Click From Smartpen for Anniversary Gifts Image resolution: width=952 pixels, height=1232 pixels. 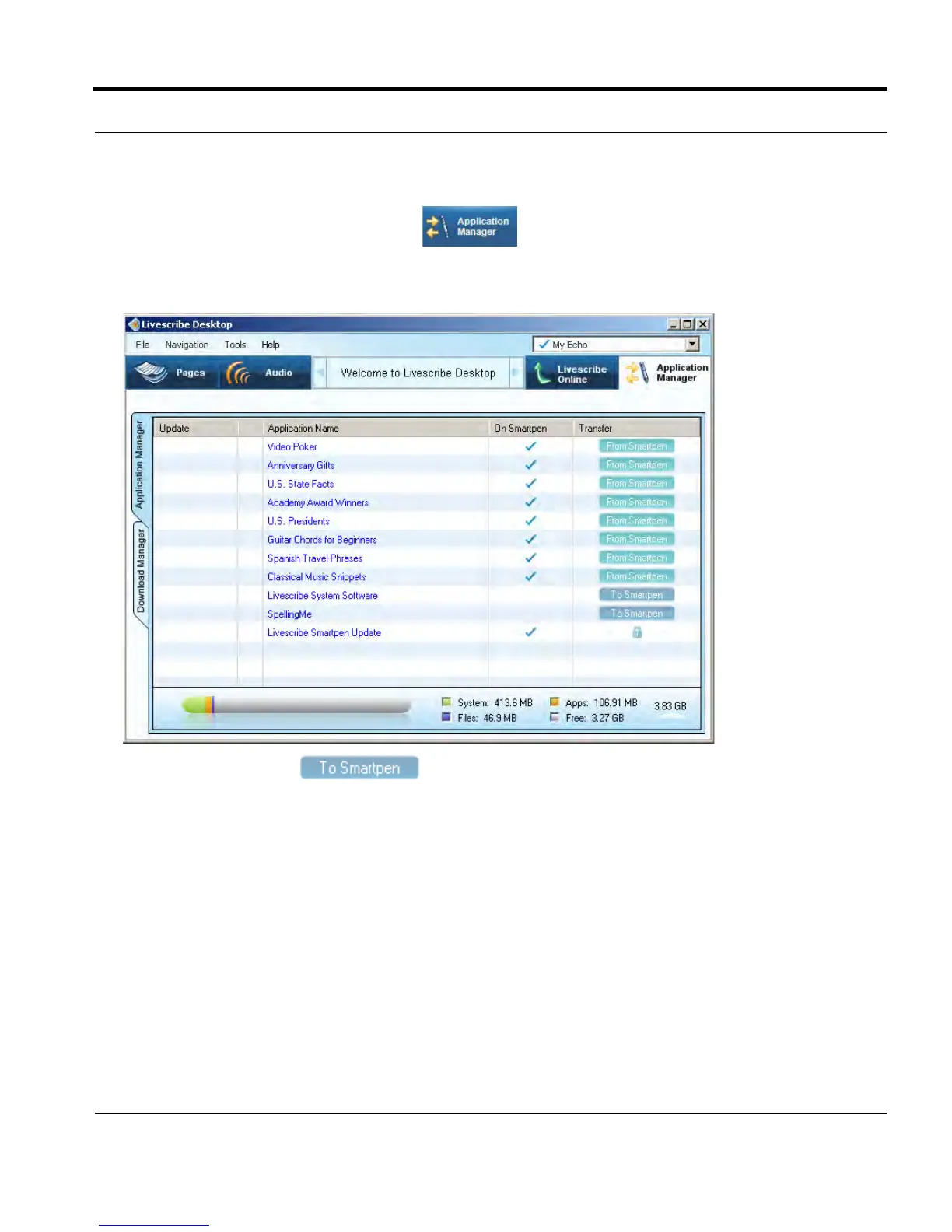636,465
